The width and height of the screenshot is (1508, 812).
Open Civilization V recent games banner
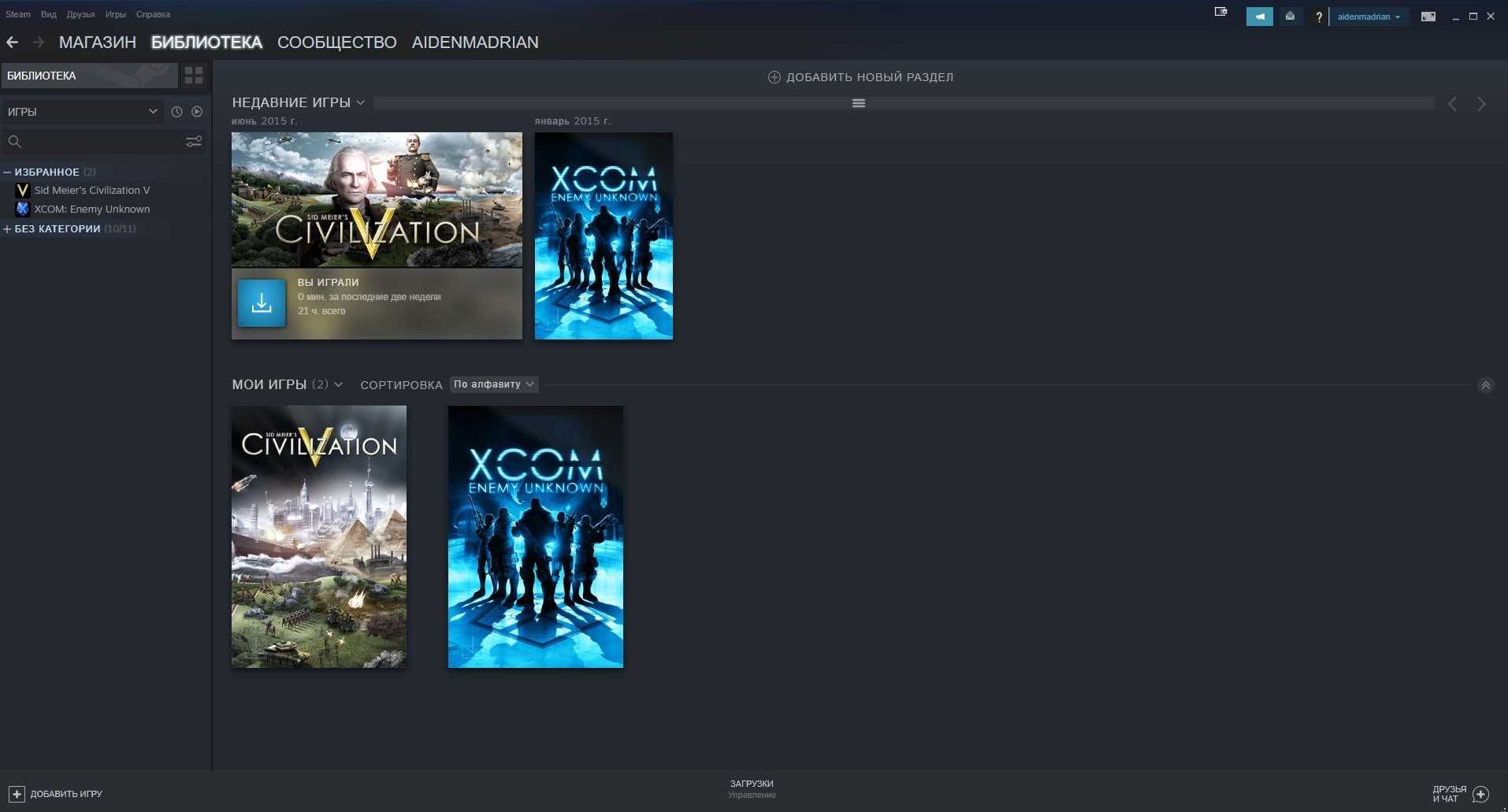(377, 200)
